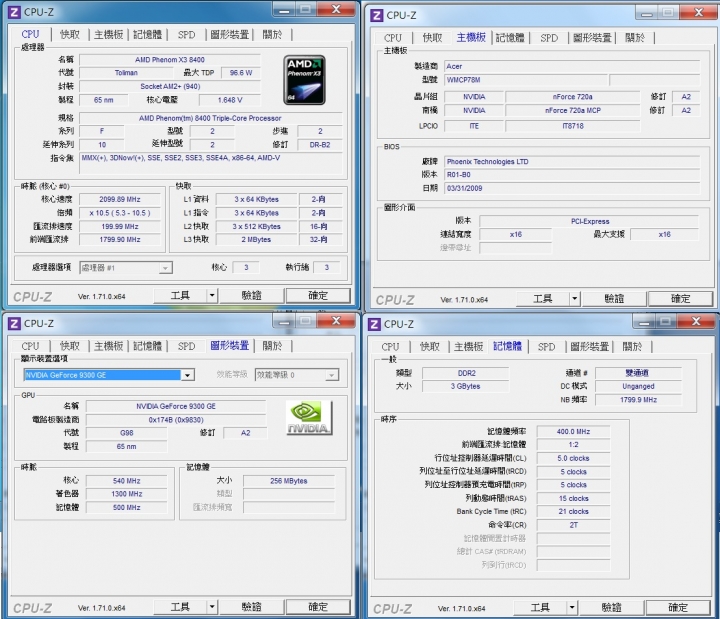This screenshot has width=720, height=619.
Task: Click 確定 button in the motherboard window
Action: (681, 299)
